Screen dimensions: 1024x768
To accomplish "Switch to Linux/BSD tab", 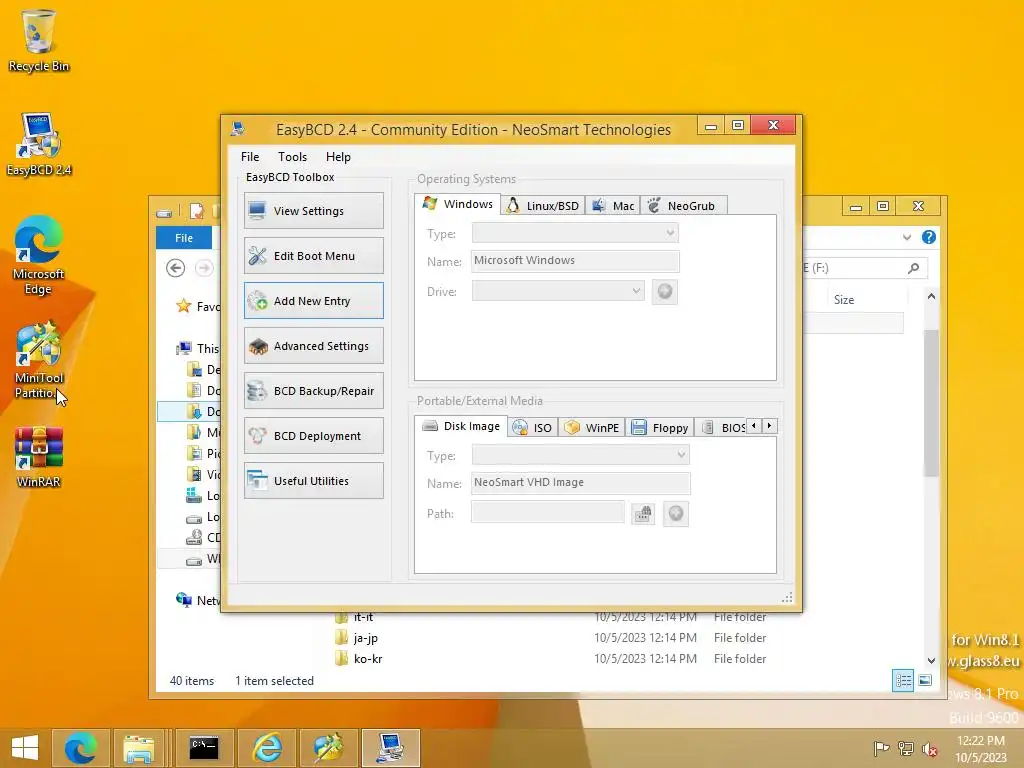I will click(543, 206).
